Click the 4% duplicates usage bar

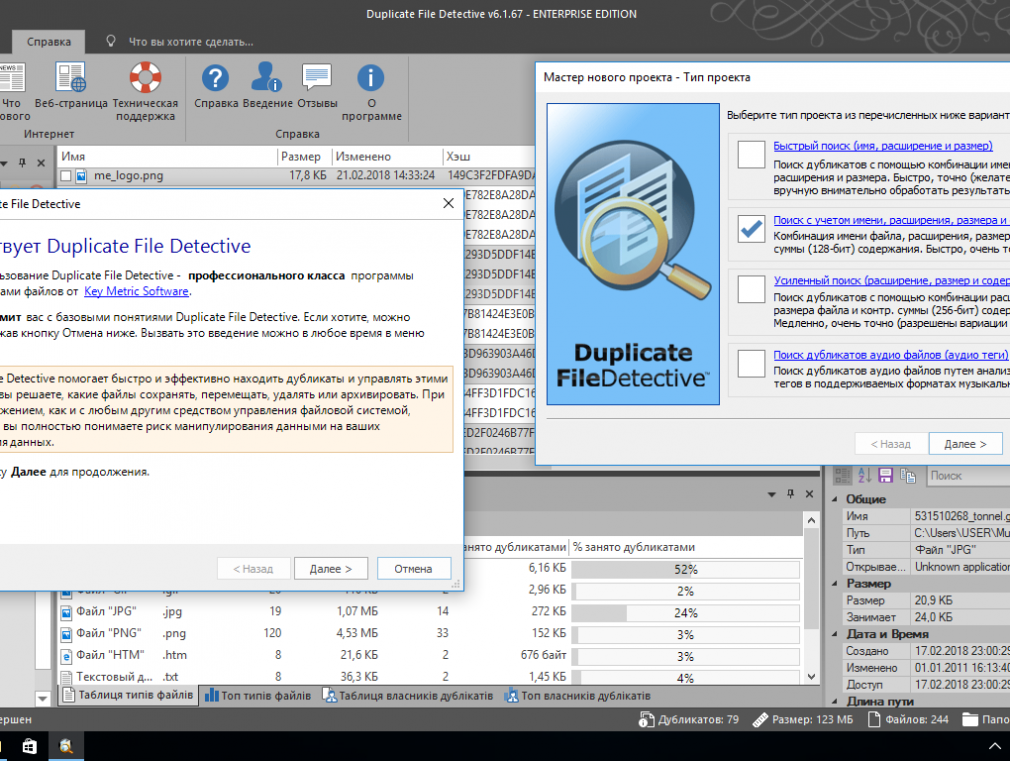click(x=685, y=678)
